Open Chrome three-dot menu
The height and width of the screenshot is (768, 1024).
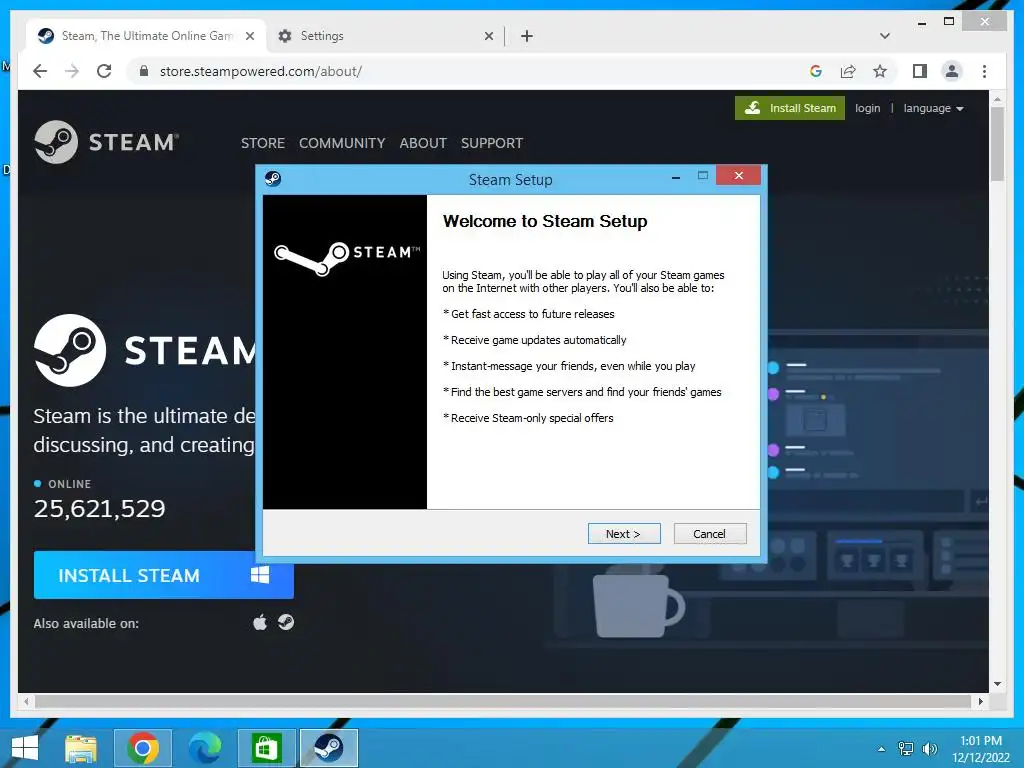coord(984,71)
